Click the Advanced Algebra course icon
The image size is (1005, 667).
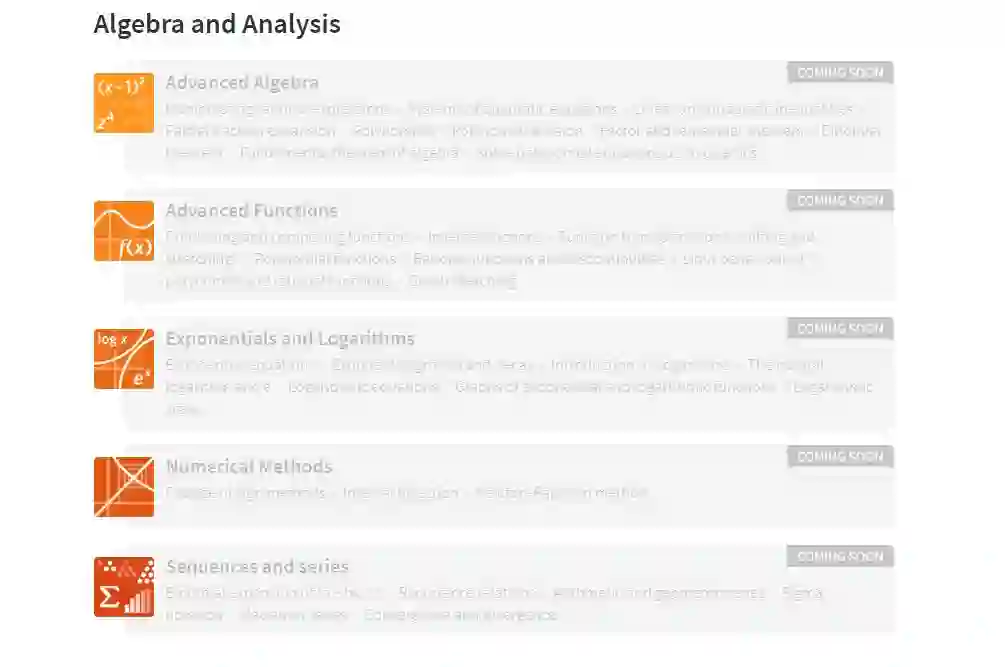point(124,103)
